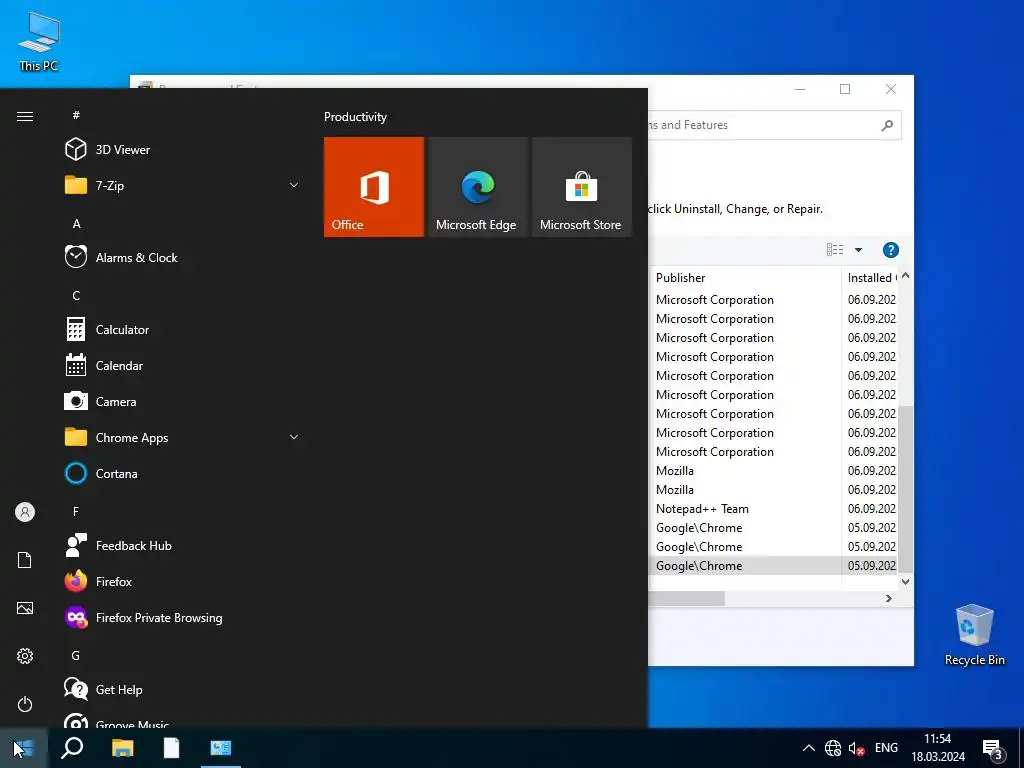Viewport: 1024px width, 768px height.
Task: Show hidden tray icons chevron
Action: [x=808, y=748]
